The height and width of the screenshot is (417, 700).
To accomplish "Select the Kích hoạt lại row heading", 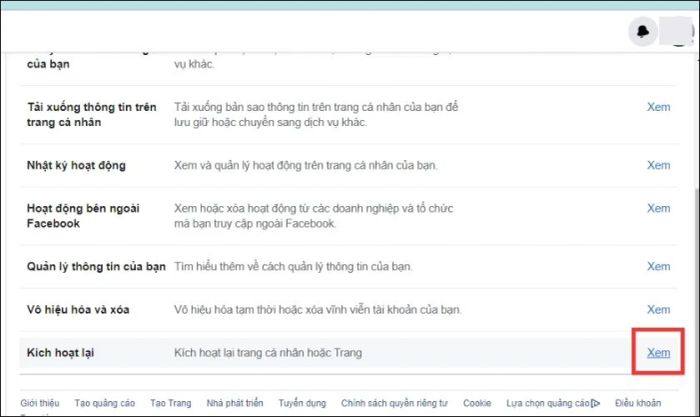I will point(60,353).
